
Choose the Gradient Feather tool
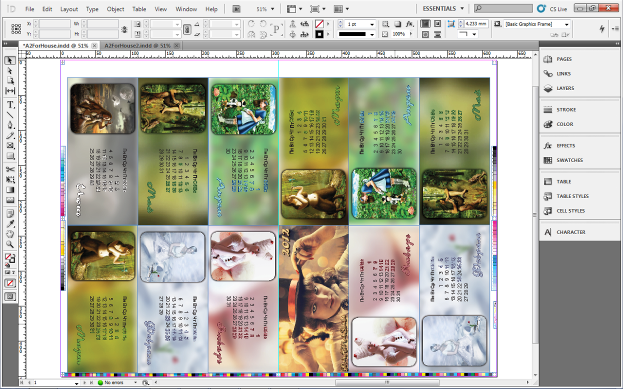click(10, 200)
